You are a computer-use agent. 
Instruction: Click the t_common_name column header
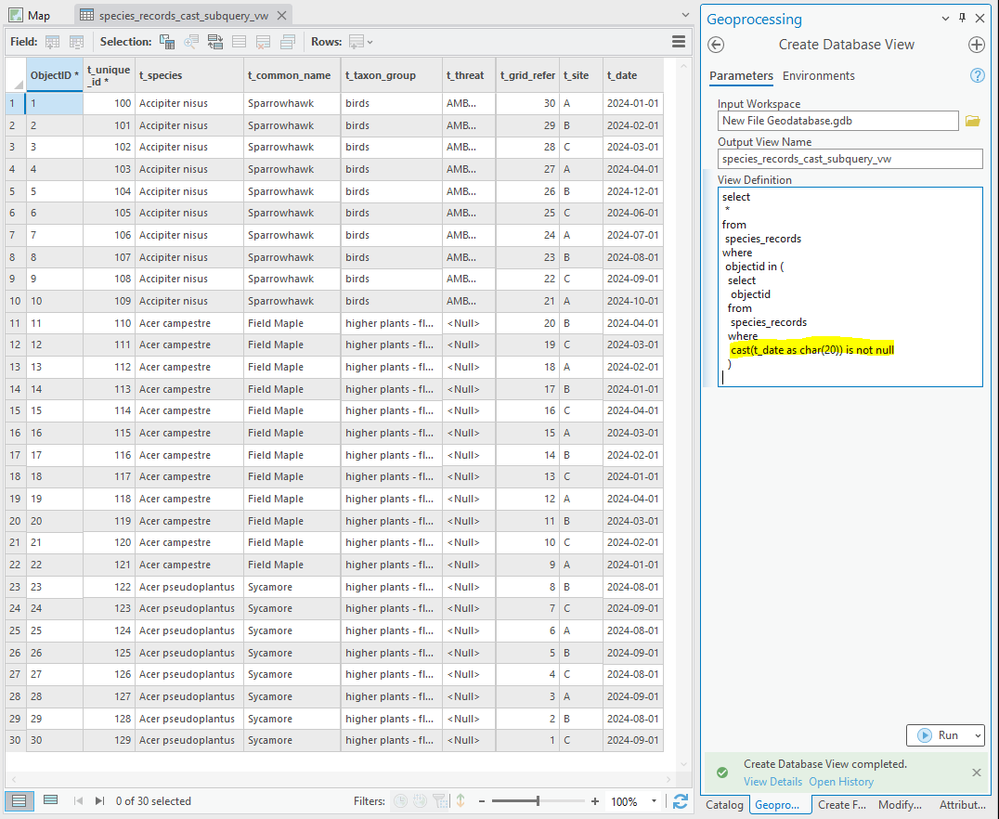(292, 75)
